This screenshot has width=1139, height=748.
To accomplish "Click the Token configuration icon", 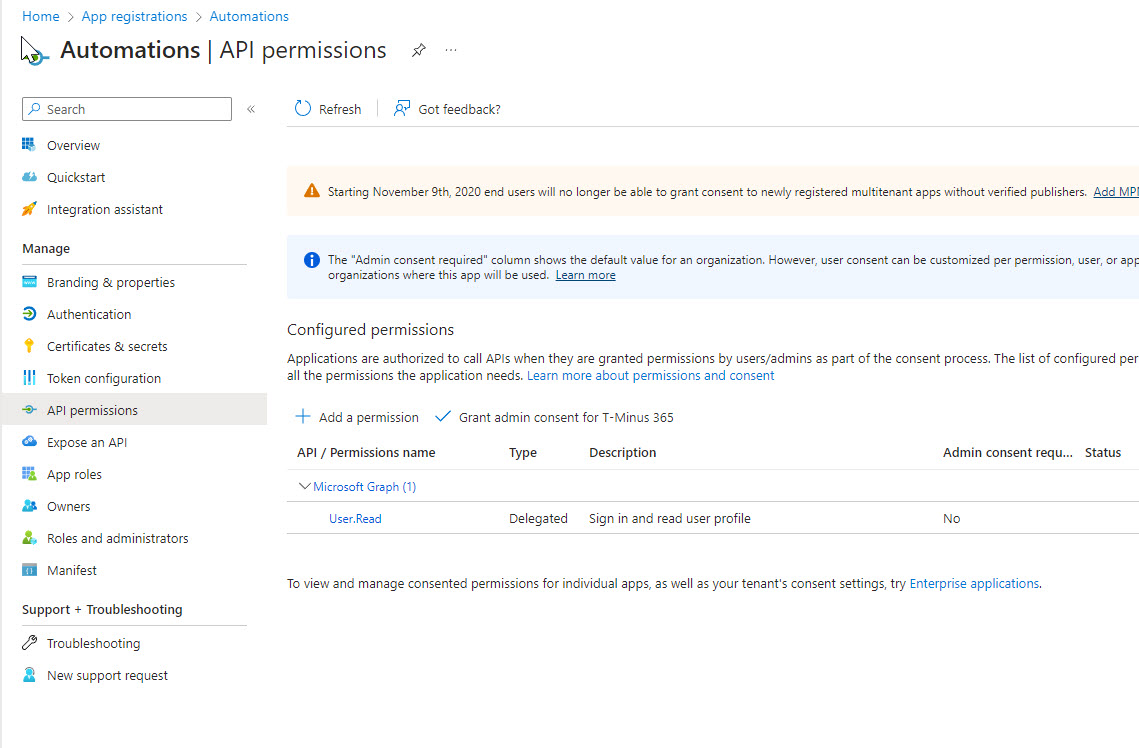I will (x=29, y=378).
